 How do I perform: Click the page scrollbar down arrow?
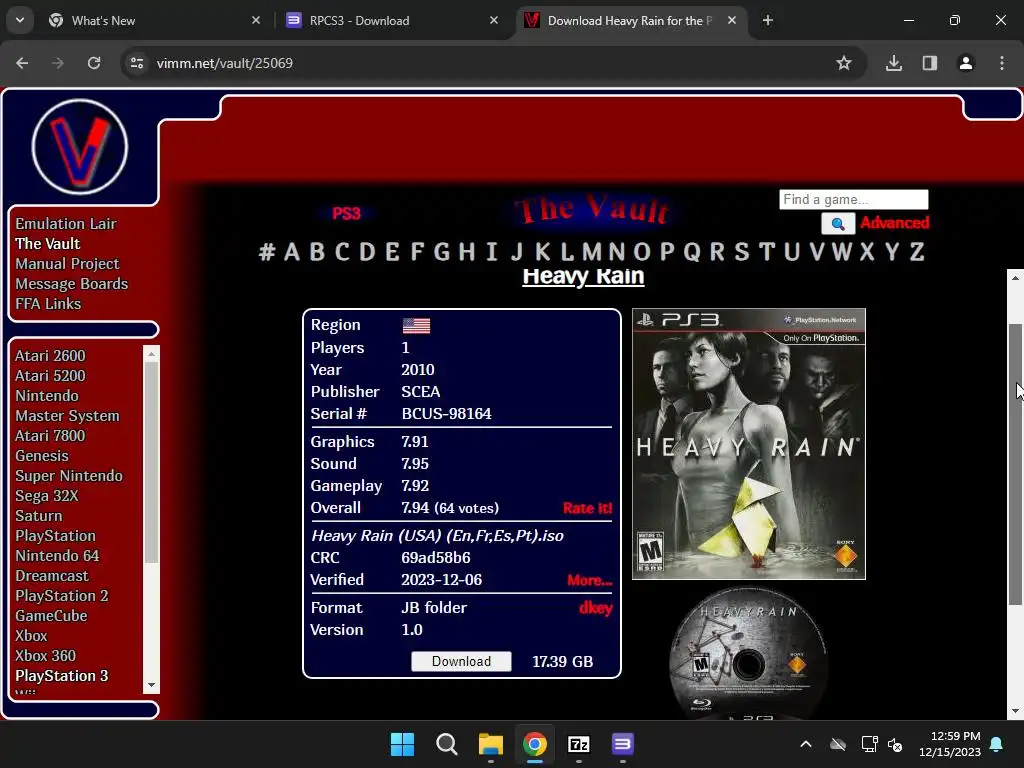pyautogui.click(x=1015, y=711)
